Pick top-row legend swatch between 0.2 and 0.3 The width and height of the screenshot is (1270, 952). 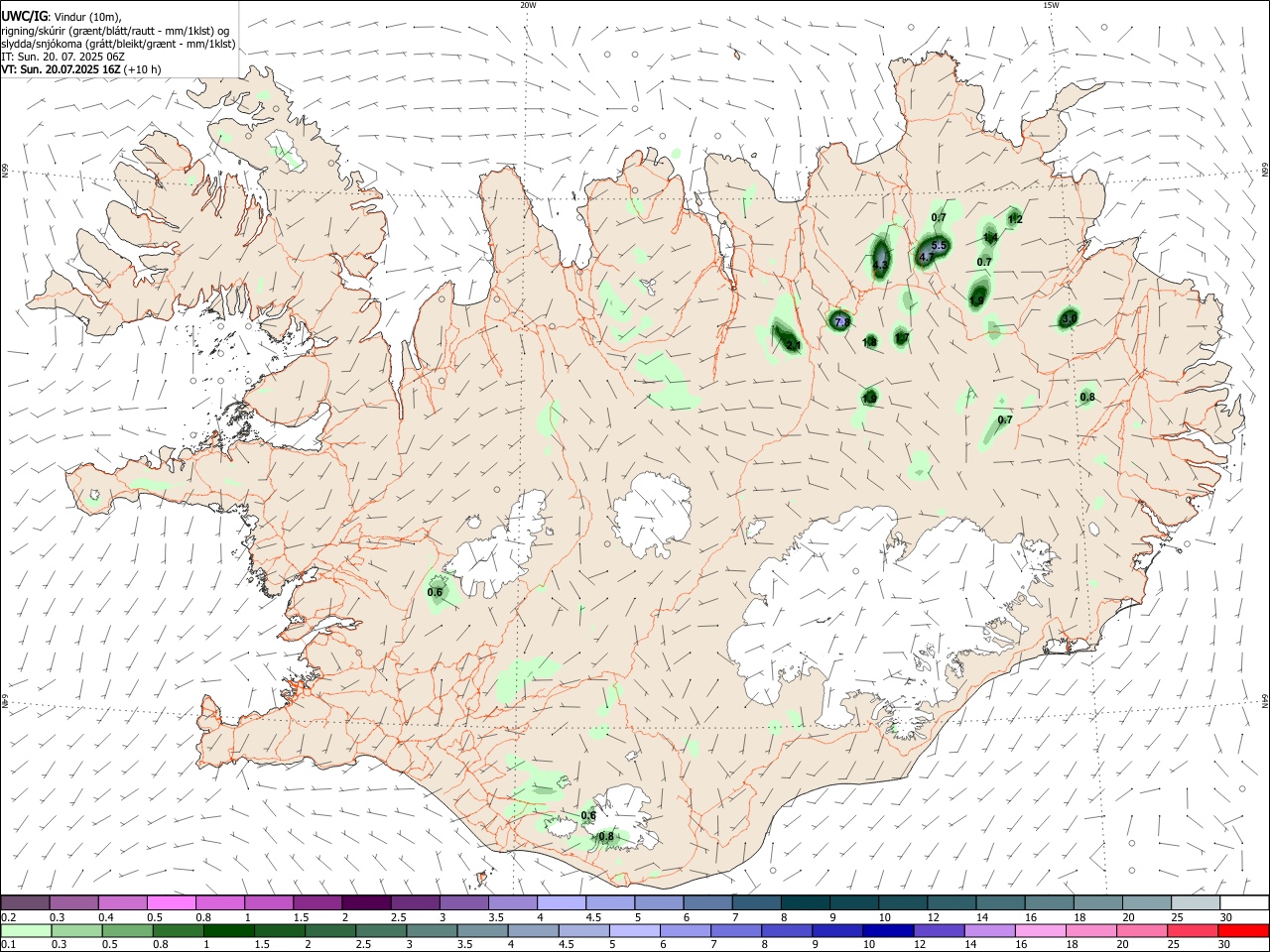pos(25,902)
